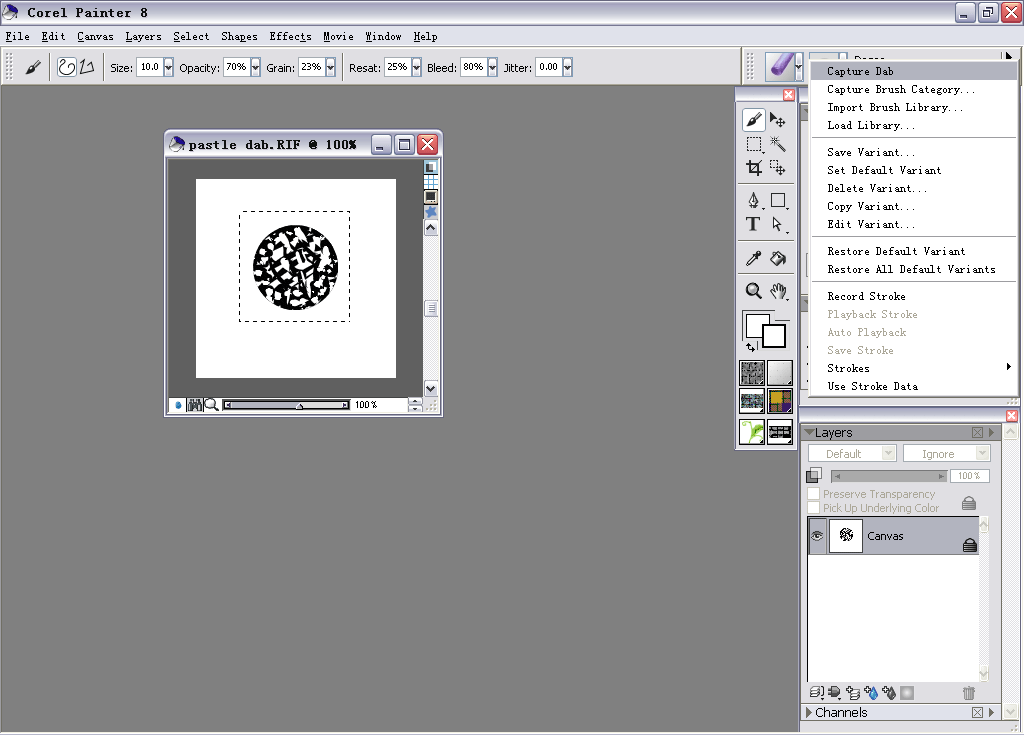This screenshot has height=736, width=1024.
Task: Activate the Crop tool
Action: (x=754, y=168)
